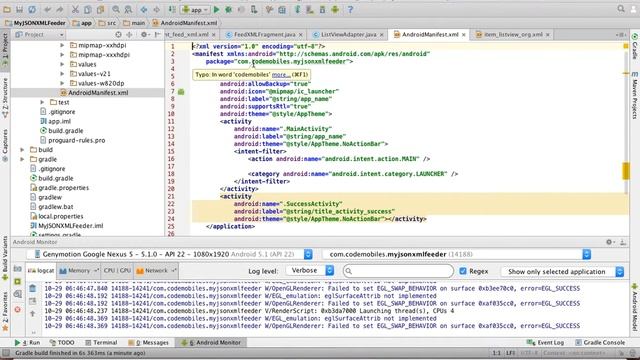Click the Find magnifier icon

116,9
